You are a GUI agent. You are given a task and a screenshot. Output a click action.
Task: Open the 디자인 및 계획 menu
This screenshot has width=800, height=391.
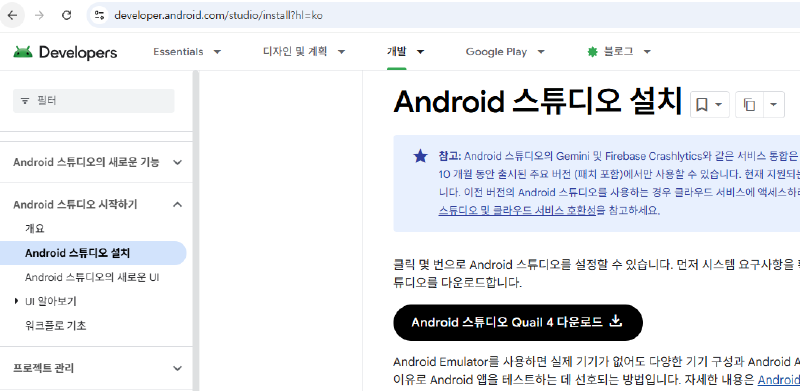(x=295, y=52)
